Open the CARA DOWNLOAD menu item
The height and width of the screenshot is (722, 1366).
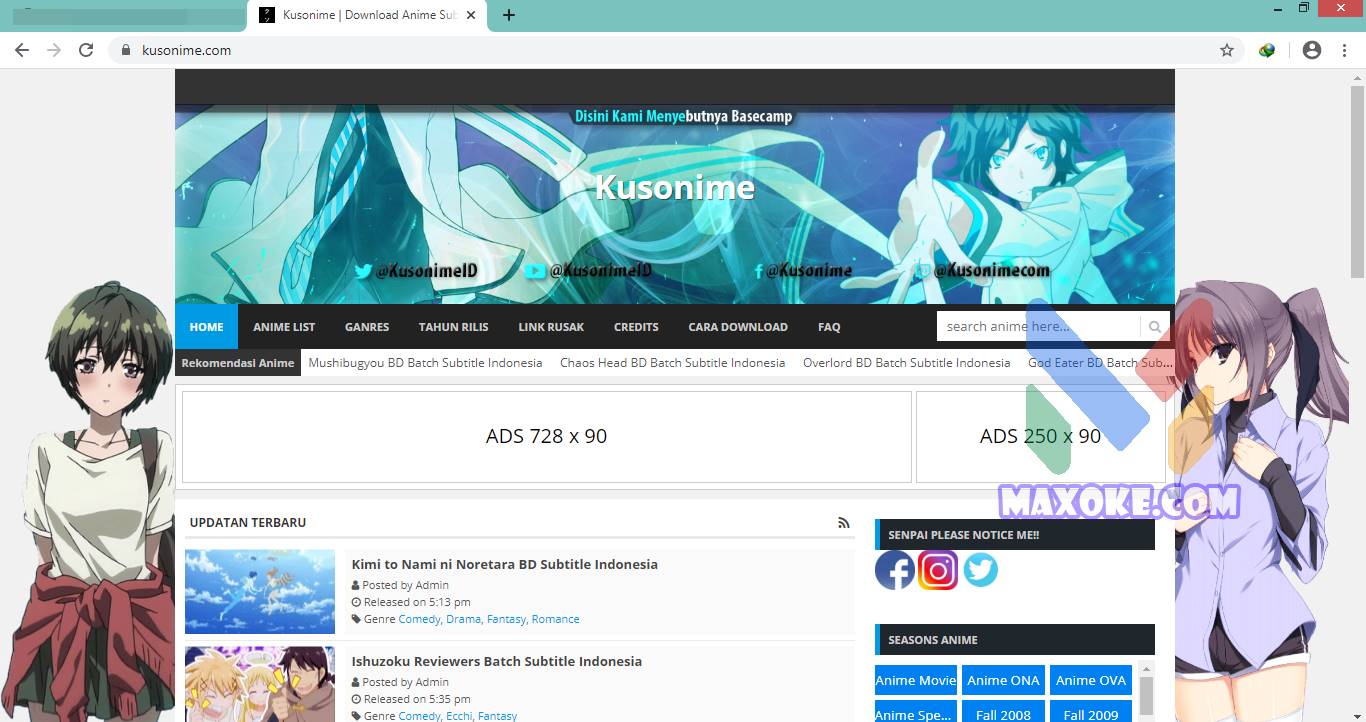(738, 327)
